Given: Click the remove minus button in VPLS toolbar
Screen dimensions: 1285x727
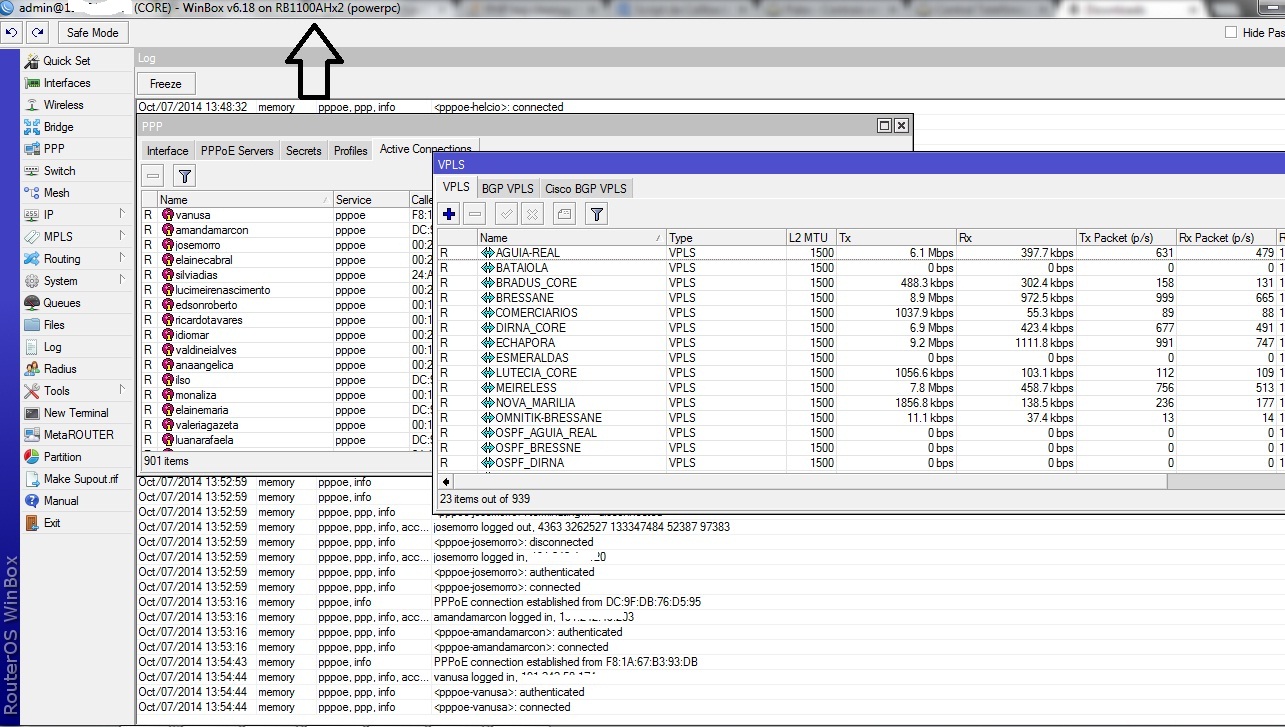Looking at the screenshot, I should click(475, 213).
